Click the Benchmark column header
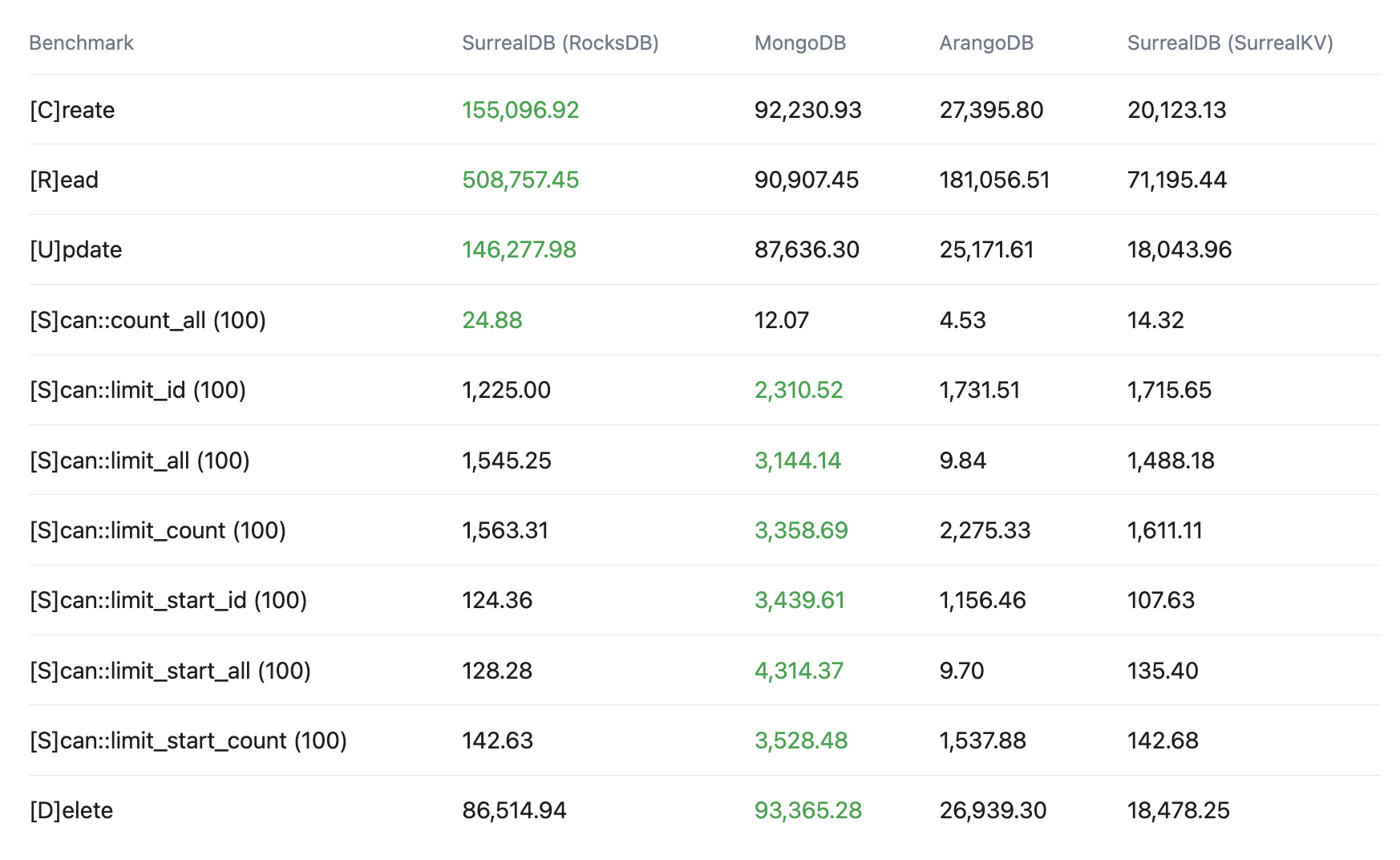This screenshot has height=860, width=1400. (x=81, y=43)
